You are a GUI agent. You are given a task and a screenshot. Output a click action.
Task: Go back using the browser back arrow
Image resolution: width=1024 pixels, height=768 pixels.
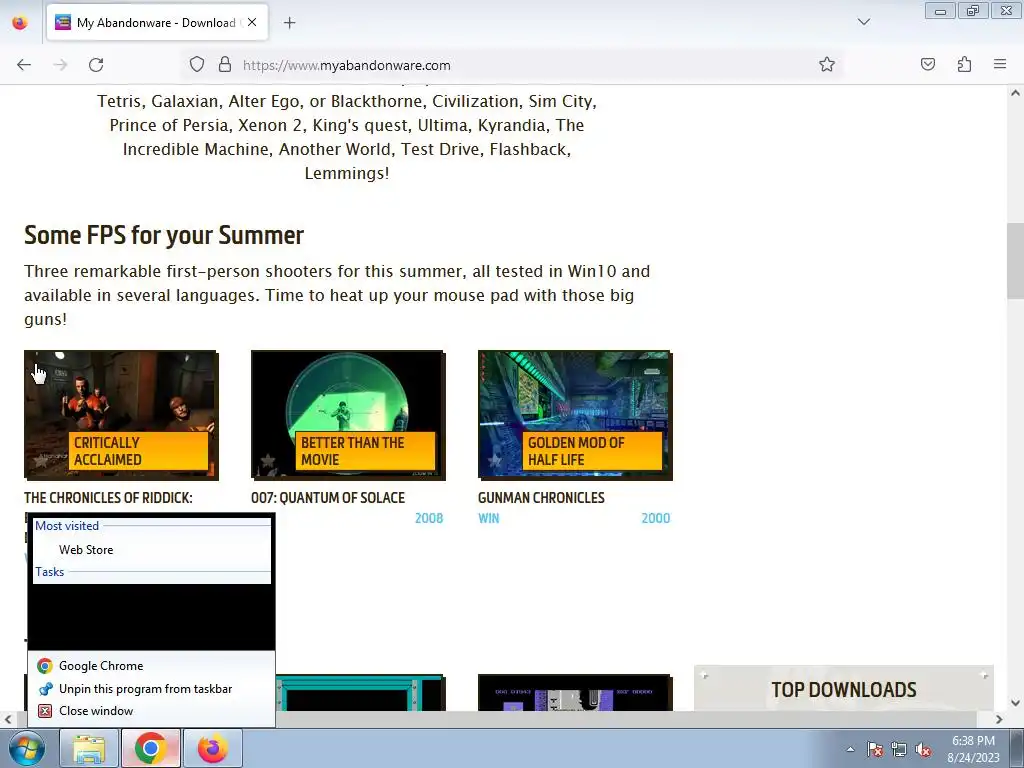[24, 65]
